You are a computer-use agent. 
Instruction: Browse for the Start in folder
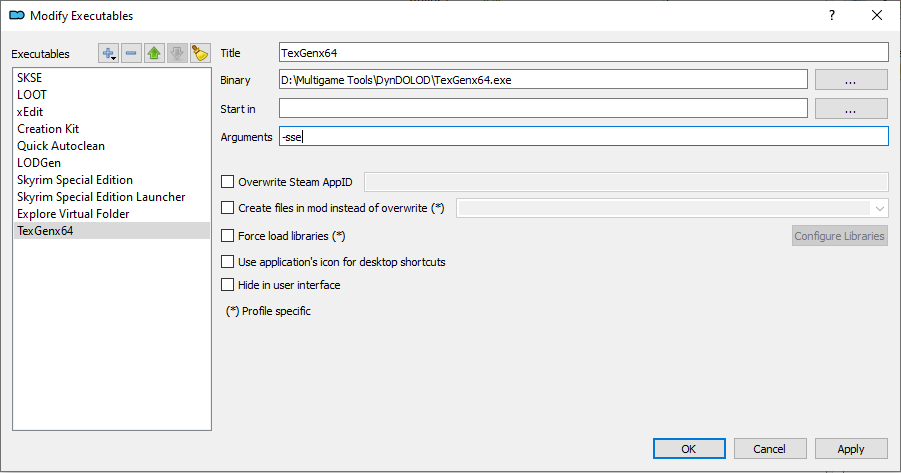(851, 108)
